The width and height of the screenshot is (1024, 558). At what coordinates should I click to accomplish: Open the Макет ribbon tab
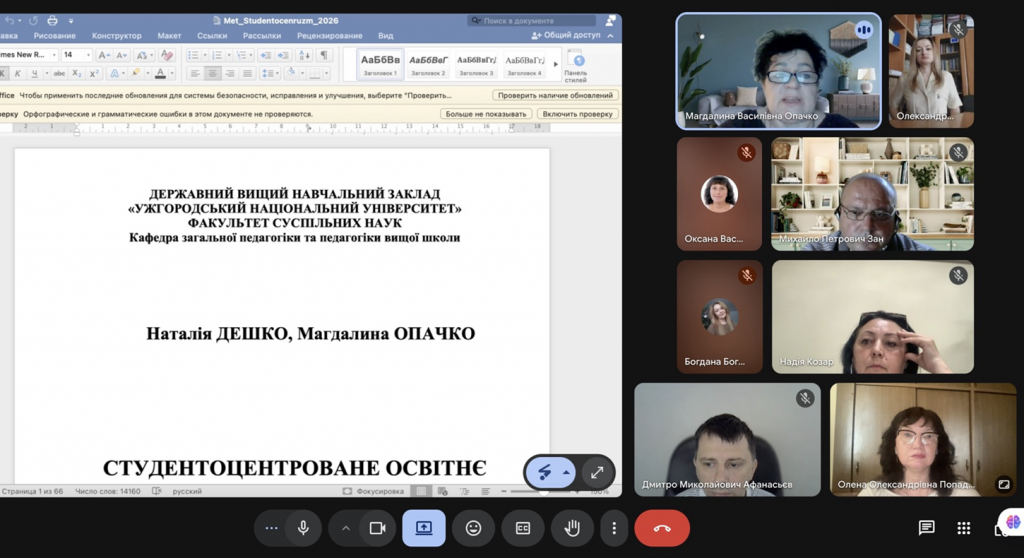click(169, 36)
